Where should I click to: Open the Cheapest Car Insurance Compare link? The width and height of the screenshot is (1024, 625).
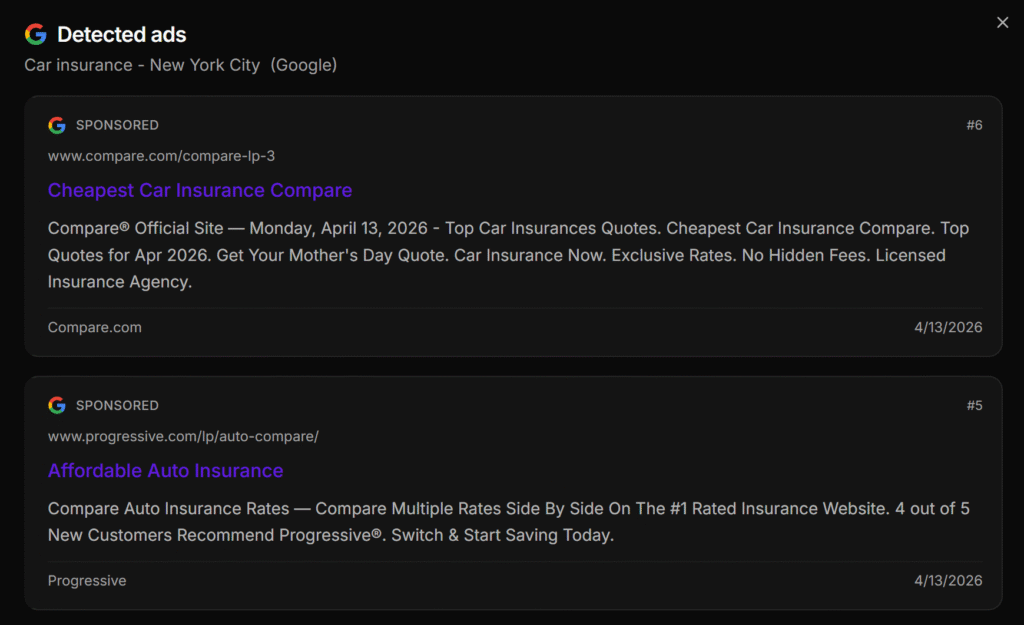point(200,190)
